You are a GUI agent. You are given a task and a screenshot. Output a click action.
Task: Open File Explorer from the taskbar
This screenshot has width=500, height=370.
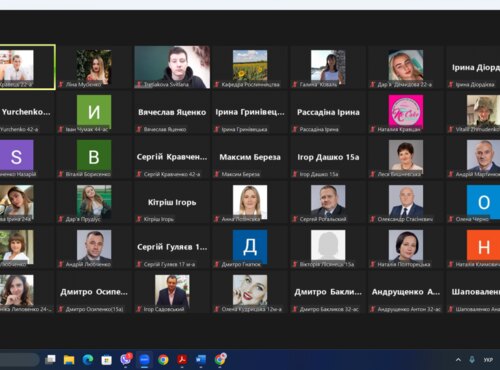69,360
